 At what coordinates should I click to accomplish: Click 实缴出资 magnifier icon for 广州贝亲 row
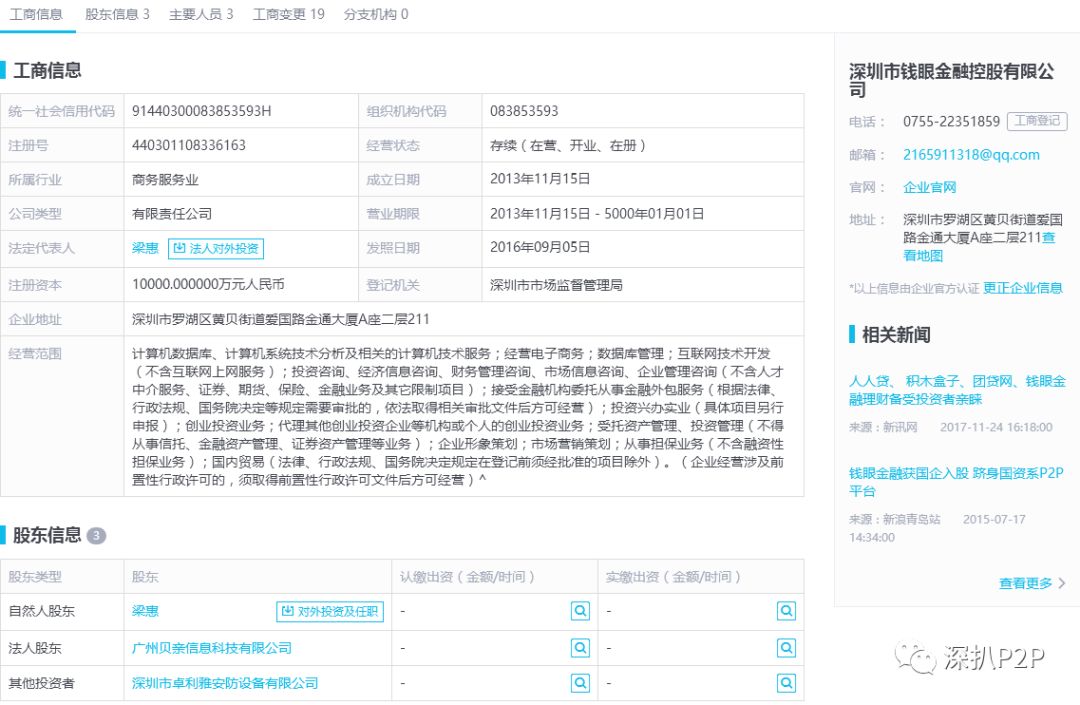tap(786, 648)
